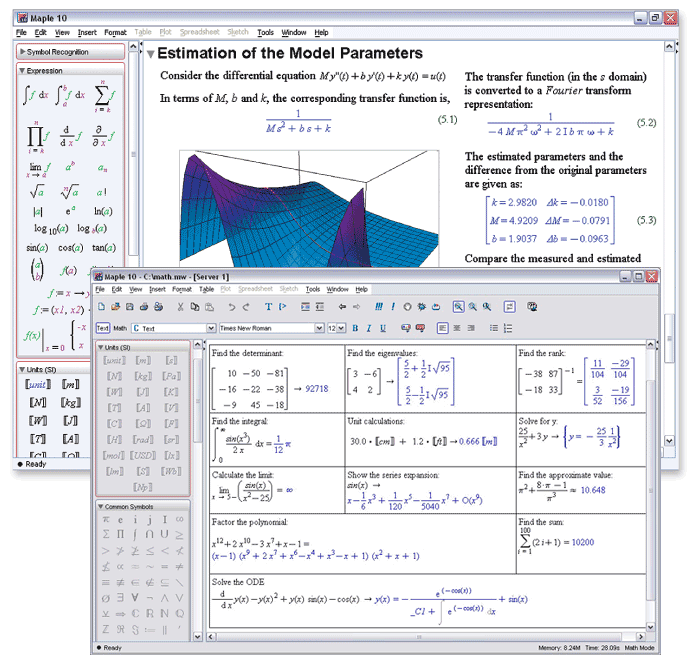Create a new document in math.mw toolbar
The width and height of the screenshot is (700, 671).
101,307
